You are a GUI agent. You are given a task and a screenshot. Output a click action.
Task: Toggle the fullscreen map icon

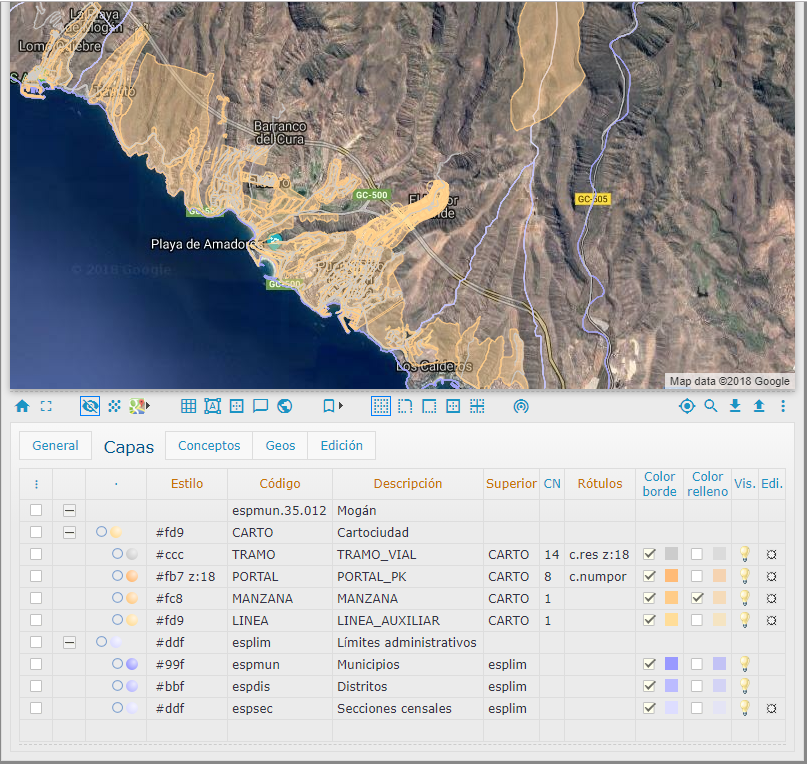point(46,406)
